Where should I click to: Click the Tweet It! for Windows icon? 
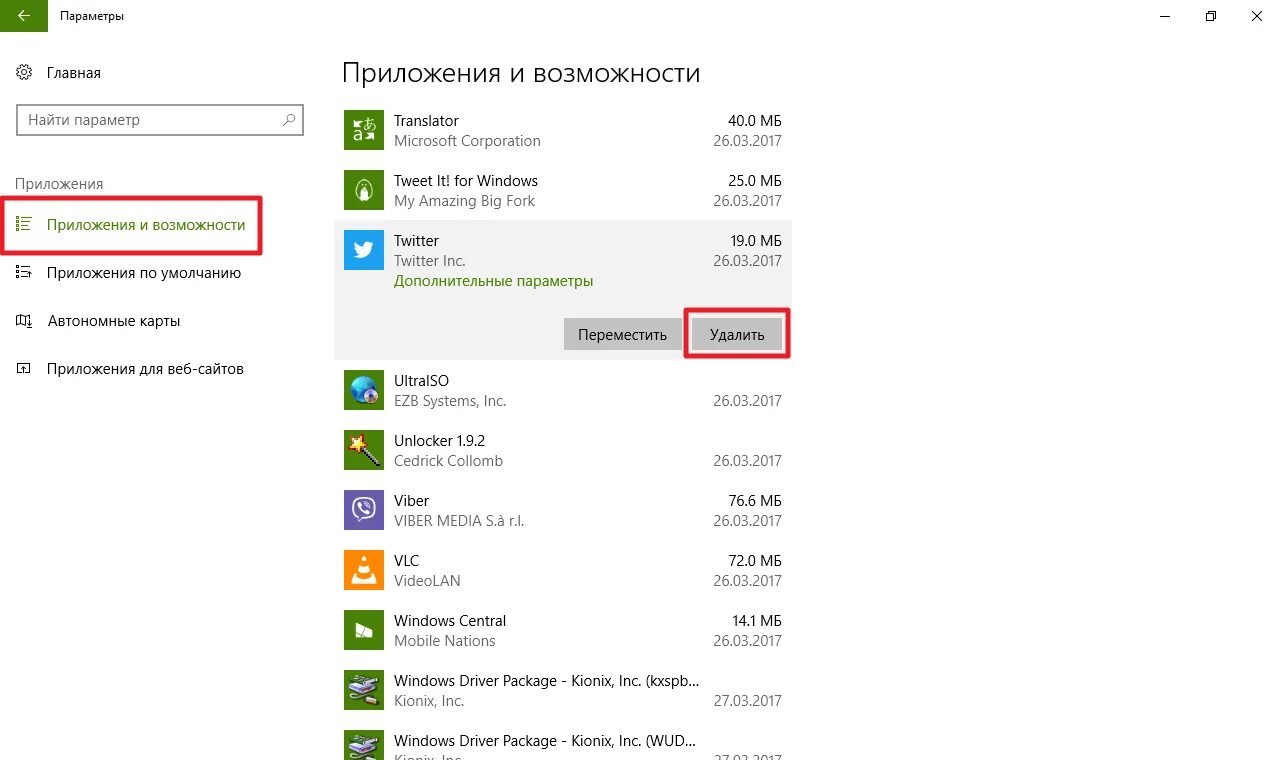coord(364,190)
